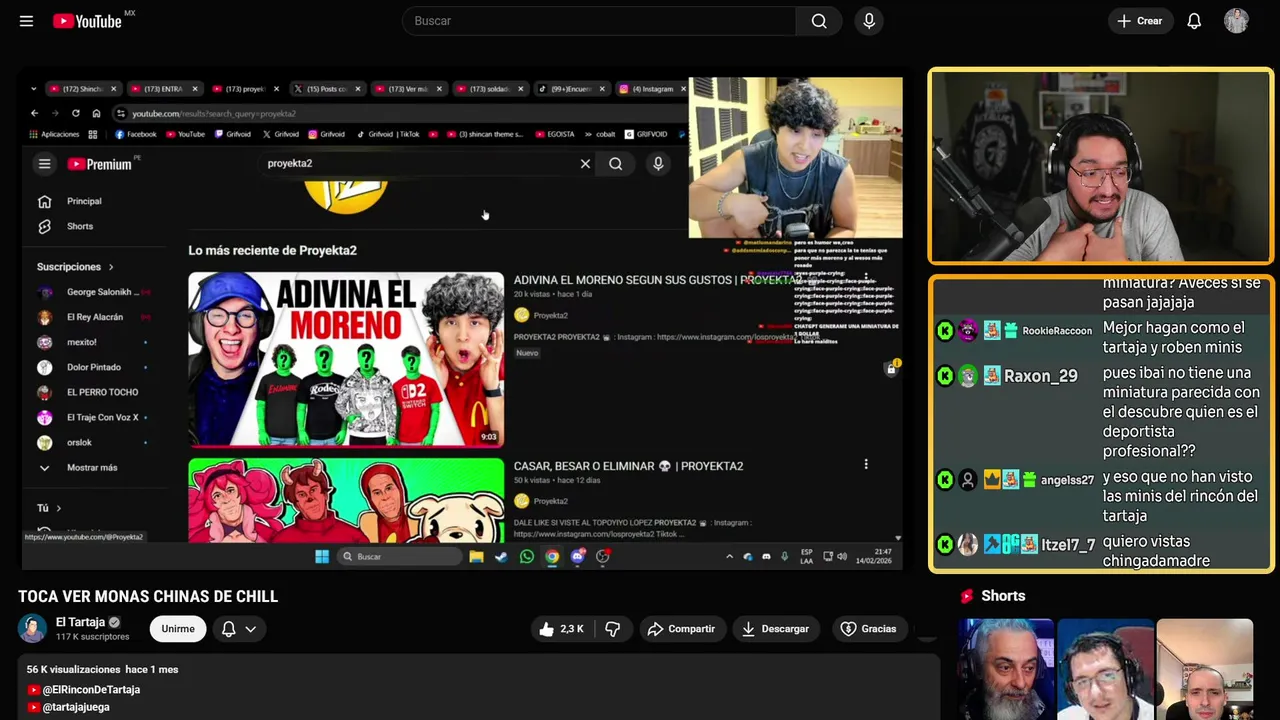
Task: Open the curly-haired glasses man Shorts thumbnail
Action: click(1105, 669)
